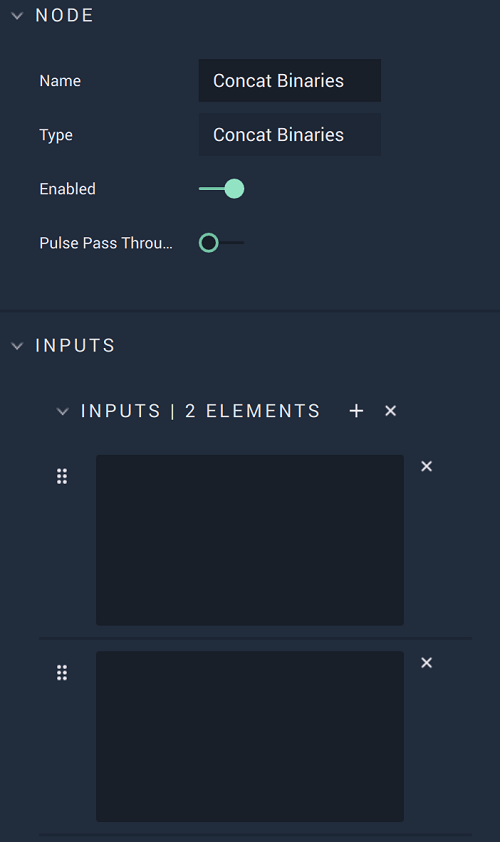The image size is (500, 842).
Task: Select the Enabled label
Action: [68, 189]
